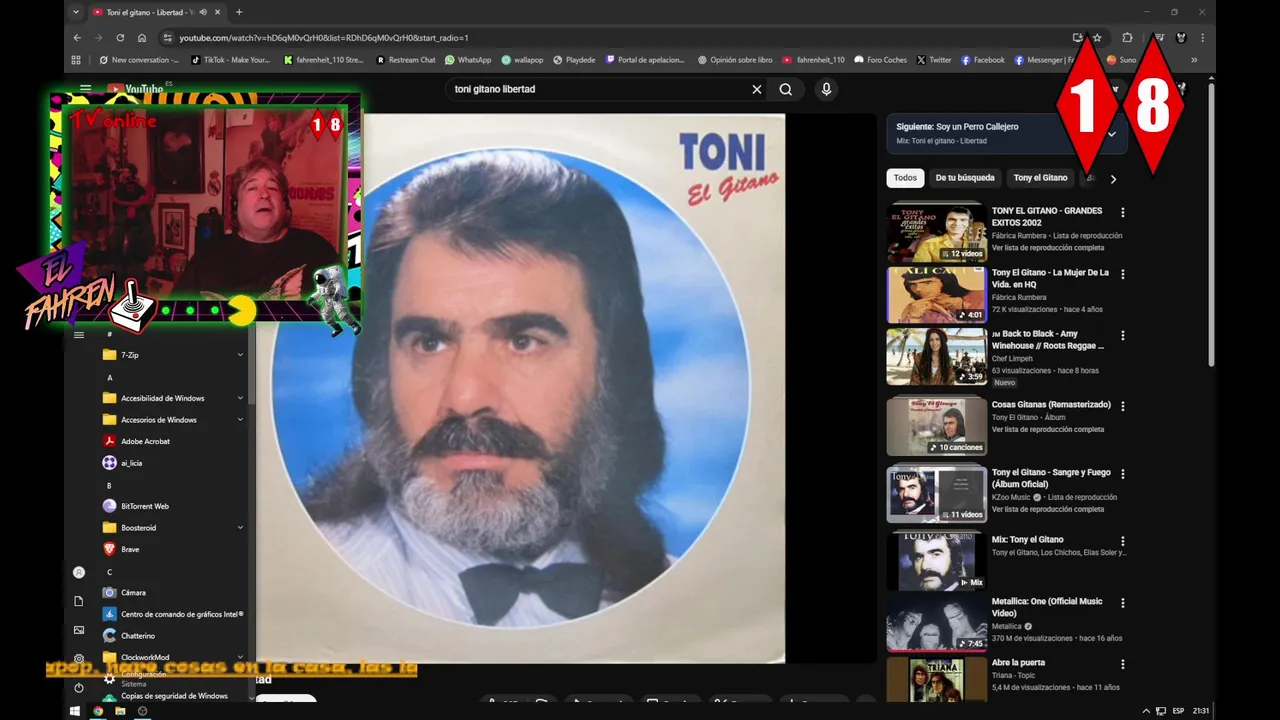The height and width of the screenshot is (720, 1280).
Task: Open the TikTok bookmark
Action: coord(229,60)
